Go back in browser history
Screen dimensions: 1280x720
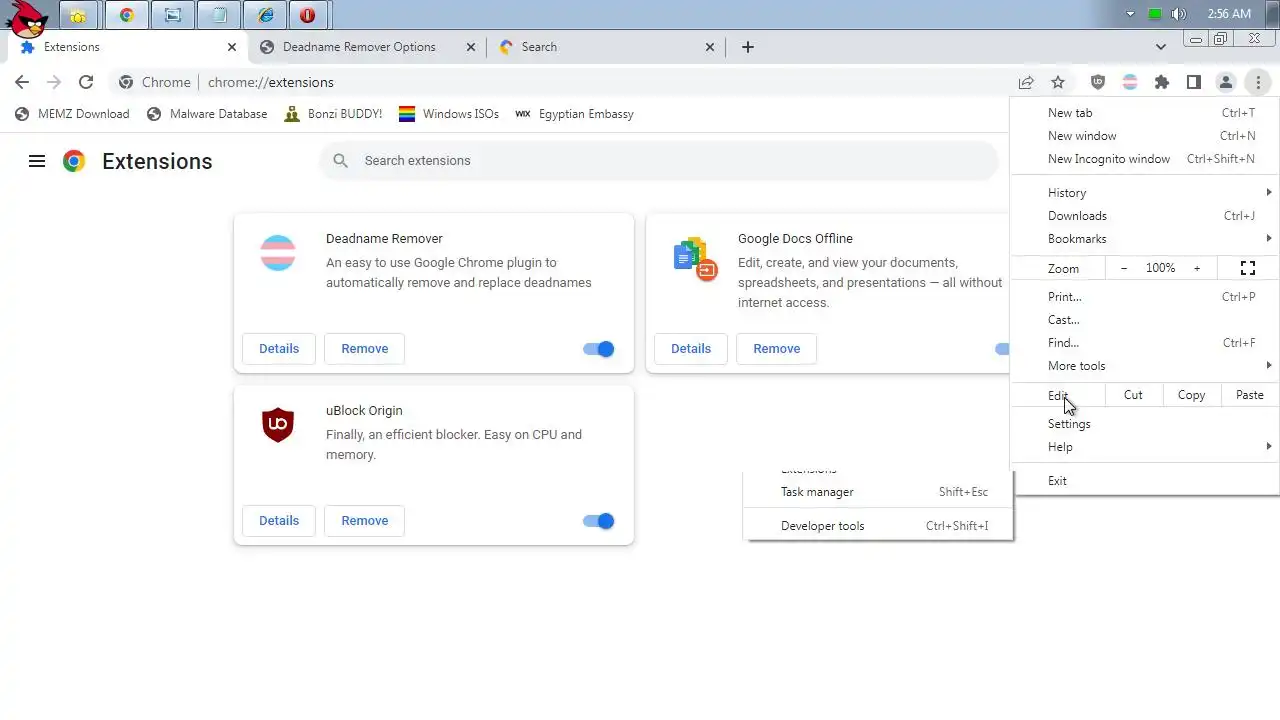22,82
